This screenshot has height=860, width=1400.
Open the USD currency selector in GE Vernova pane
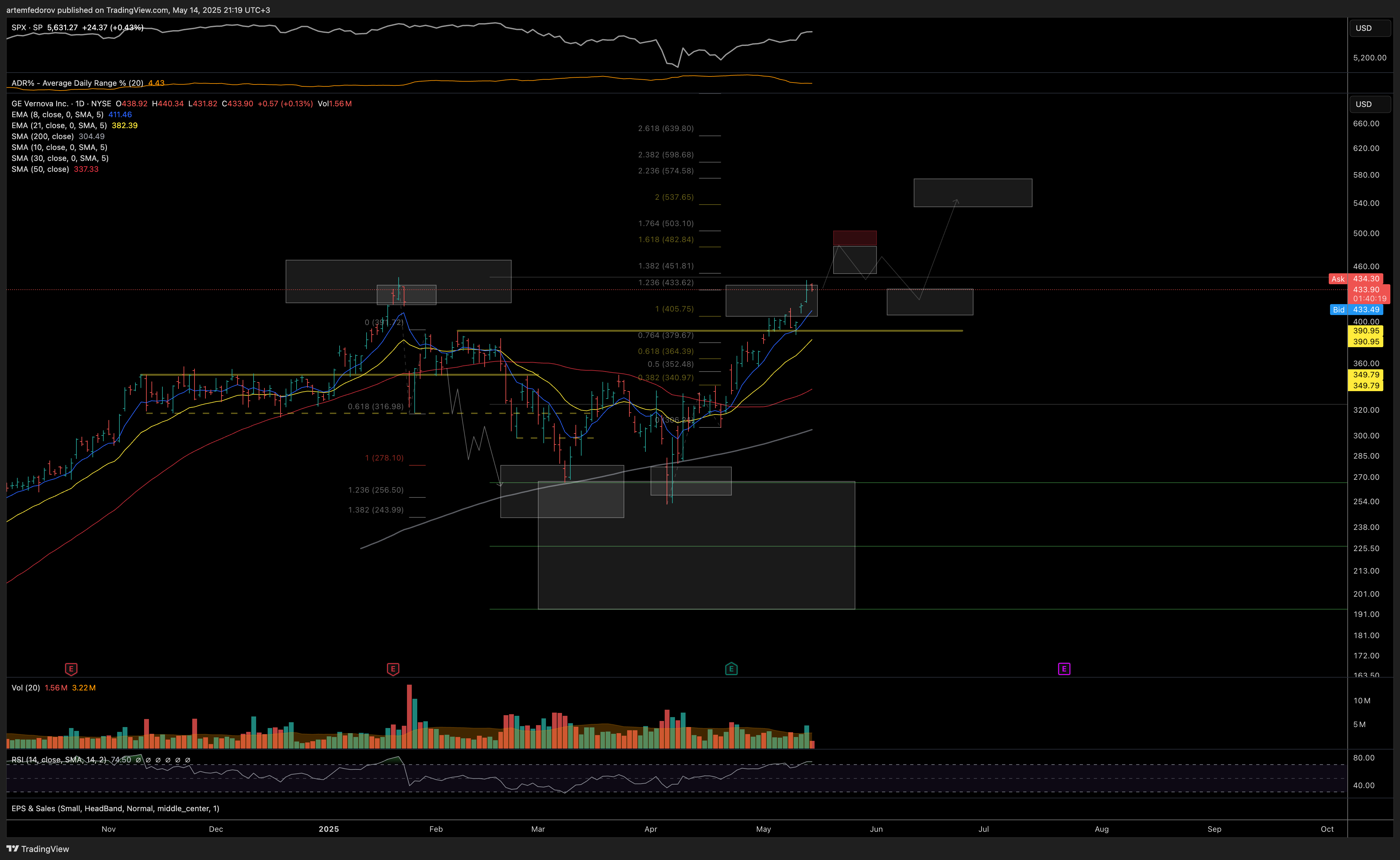point(1370,104)
